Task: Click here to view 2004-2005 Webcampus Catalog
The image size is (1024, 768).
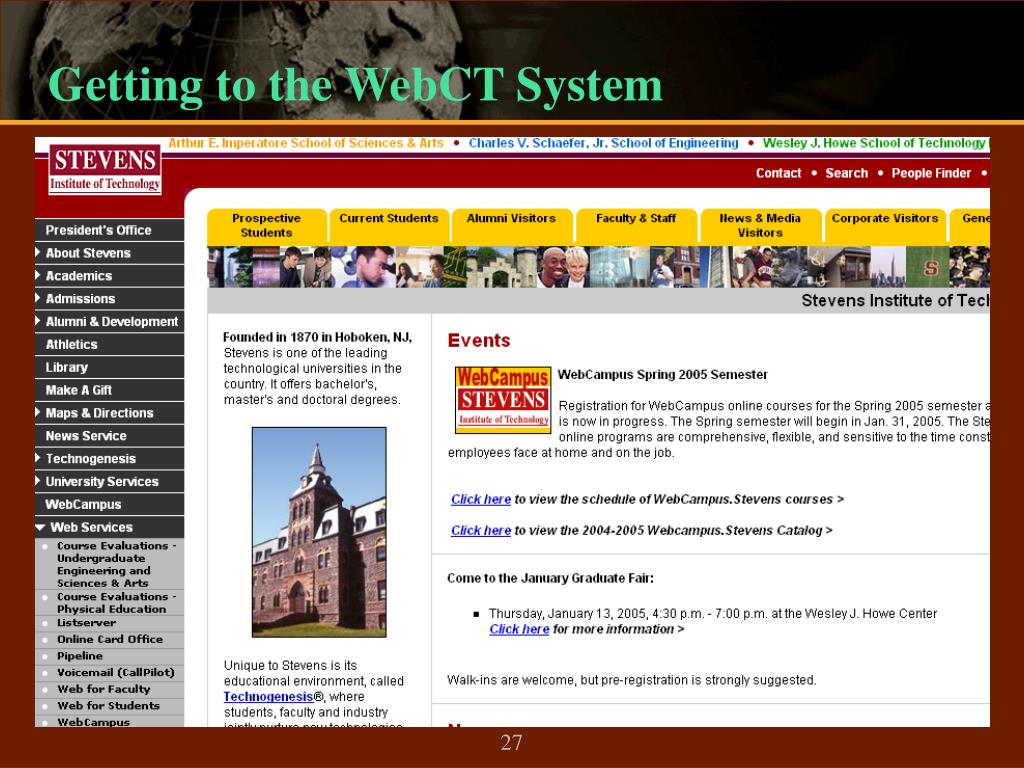Action: [x=481, y=530]
